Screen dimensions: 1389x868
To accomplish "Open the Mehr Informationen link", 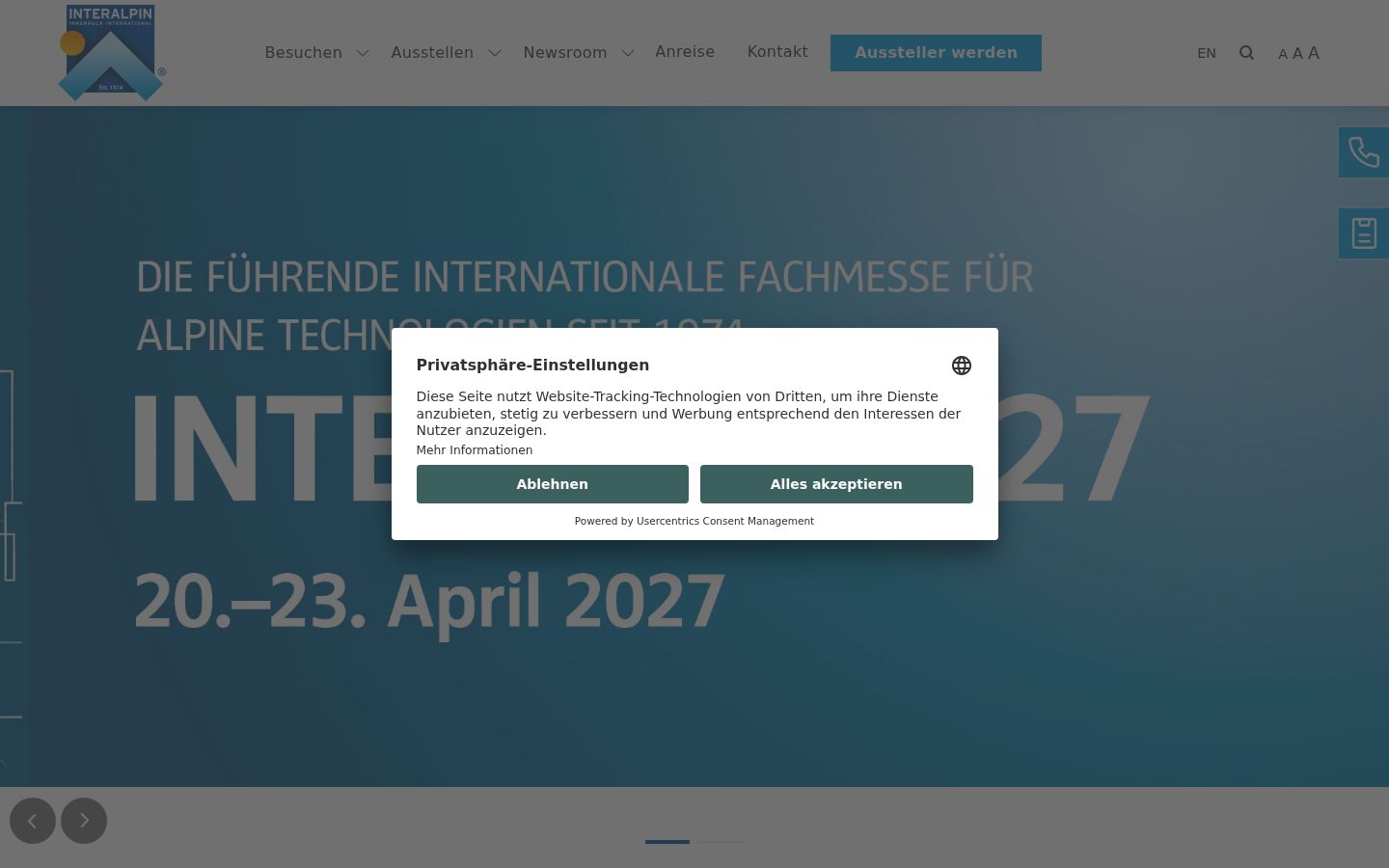I will click(475, 450).
